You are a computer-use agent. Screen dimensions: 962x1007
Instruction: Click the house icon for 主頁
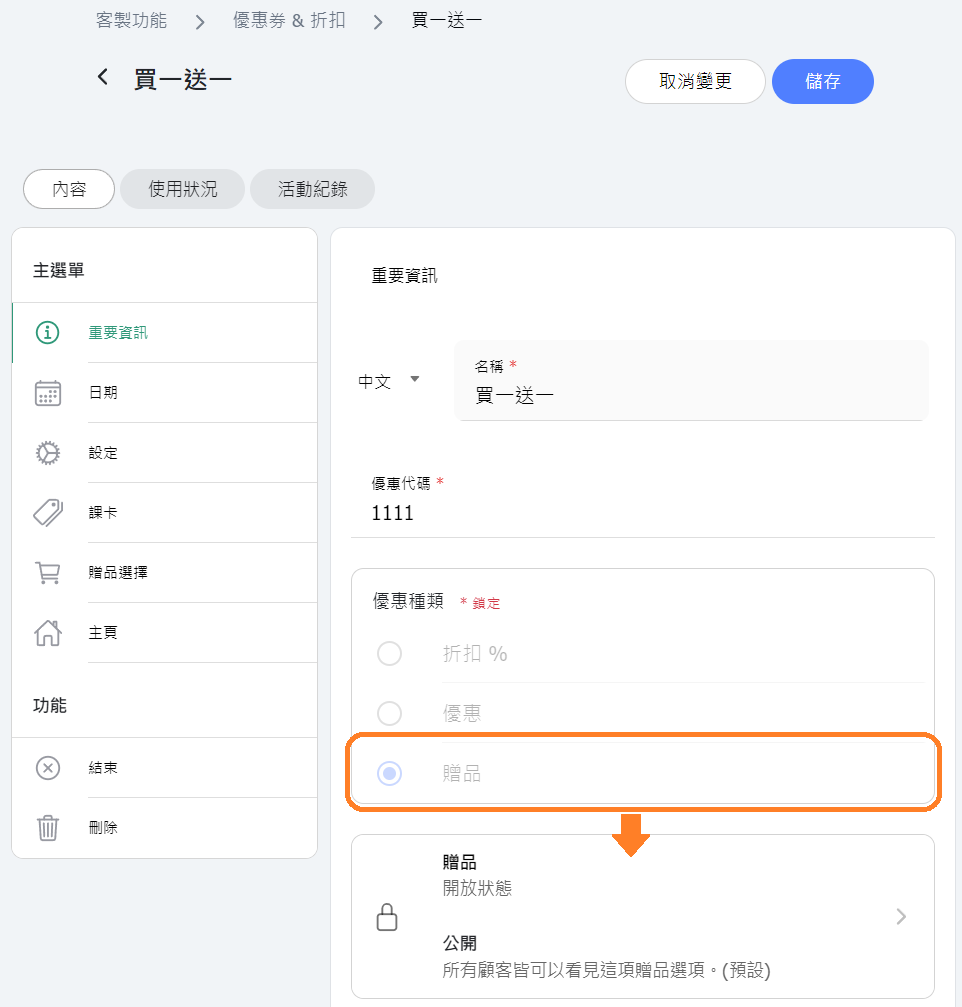(48, 633)
